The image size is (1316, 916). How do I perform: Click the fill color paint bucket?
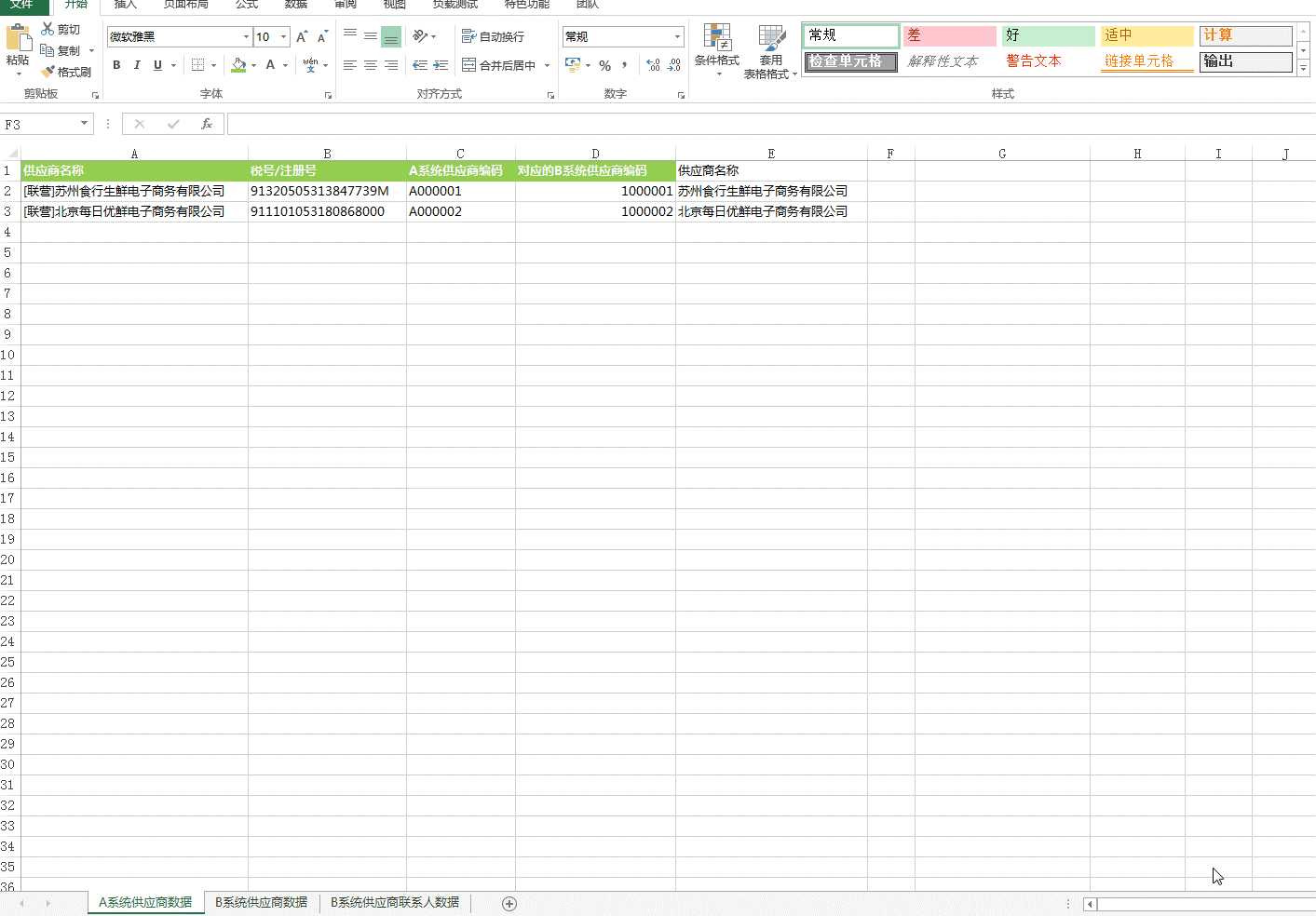coord(238,65)
